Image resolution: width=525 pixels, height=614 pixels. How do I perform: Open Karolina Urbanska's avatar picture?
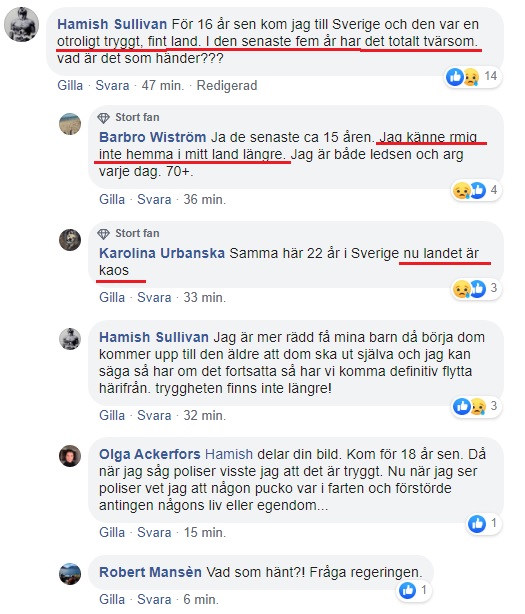point(70,240)
